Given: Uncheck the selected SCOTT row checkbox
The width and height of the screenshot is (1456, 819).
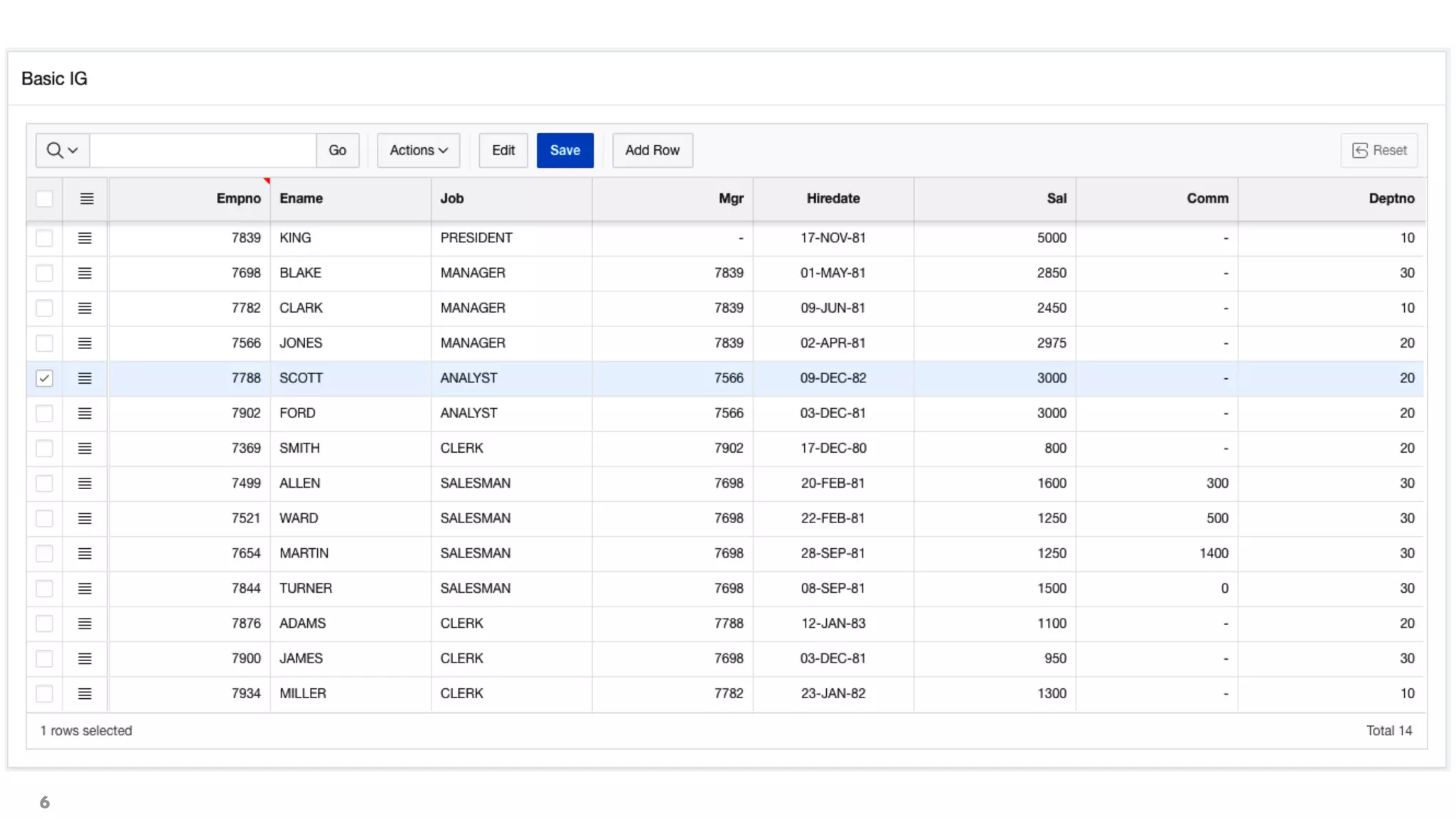Looking at the screenshot, I should point(44,378).
